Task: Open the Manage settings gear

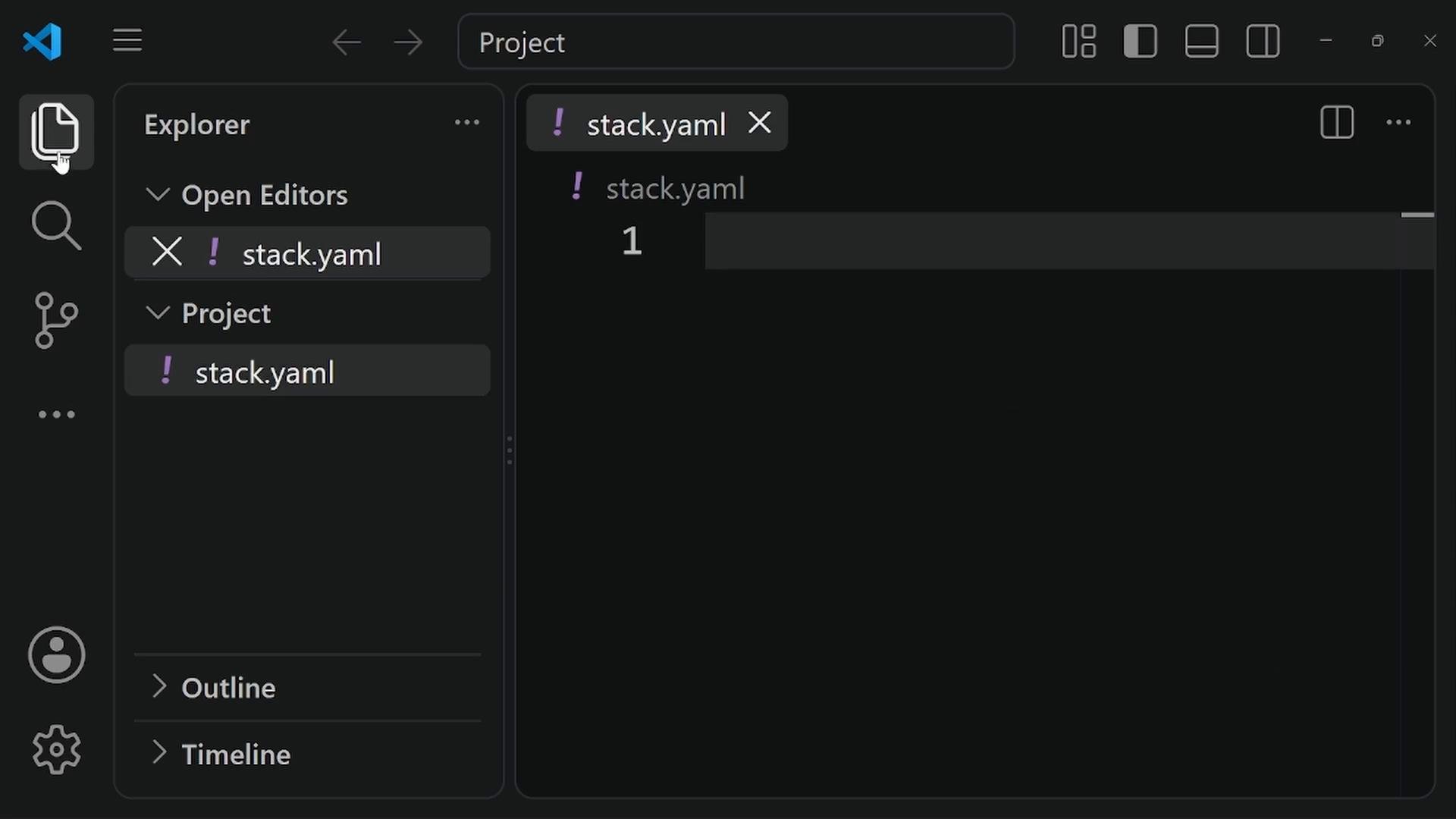Action: [x=56, y=749]
